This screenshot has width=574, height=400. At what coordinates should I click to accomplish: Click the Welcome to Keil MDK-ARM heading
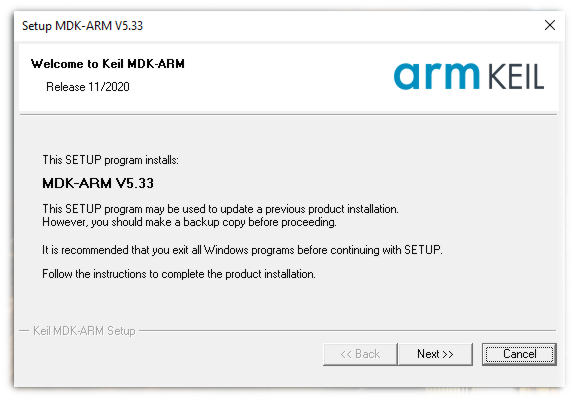point(108,64)
